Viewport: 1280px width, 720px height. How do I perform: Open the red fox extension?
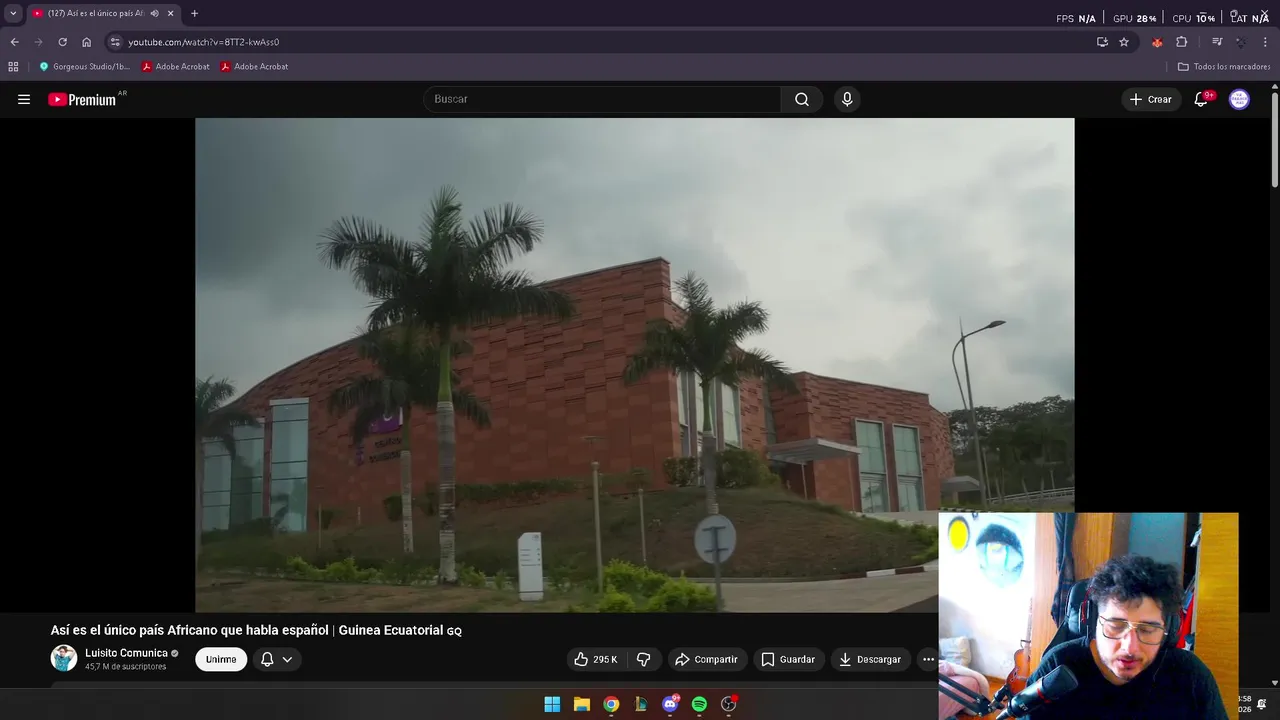(x=1157, y=42)
